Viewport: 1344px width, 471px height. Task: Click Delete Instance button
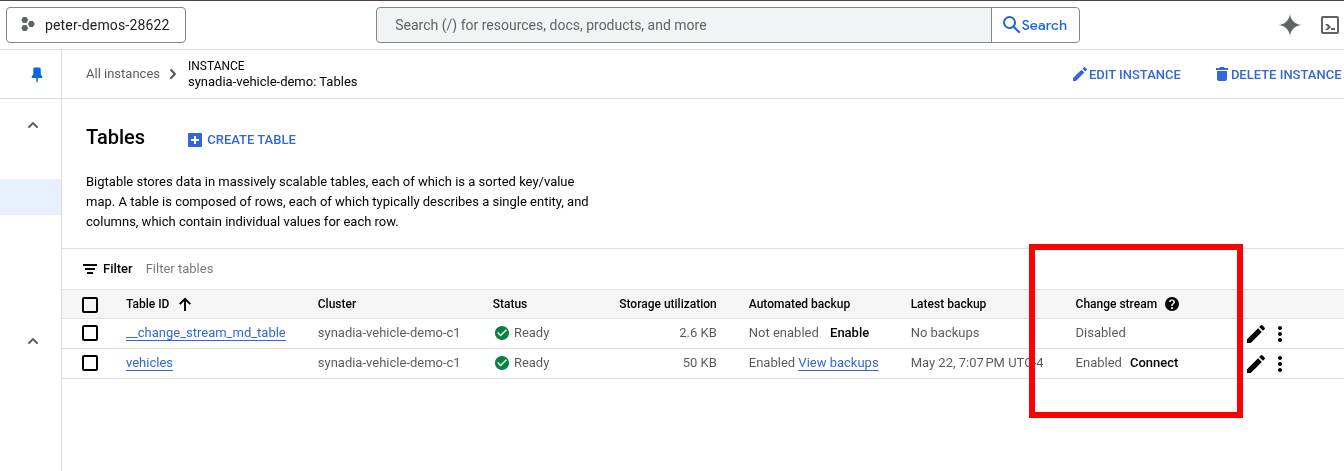(x=1277, y=75)
